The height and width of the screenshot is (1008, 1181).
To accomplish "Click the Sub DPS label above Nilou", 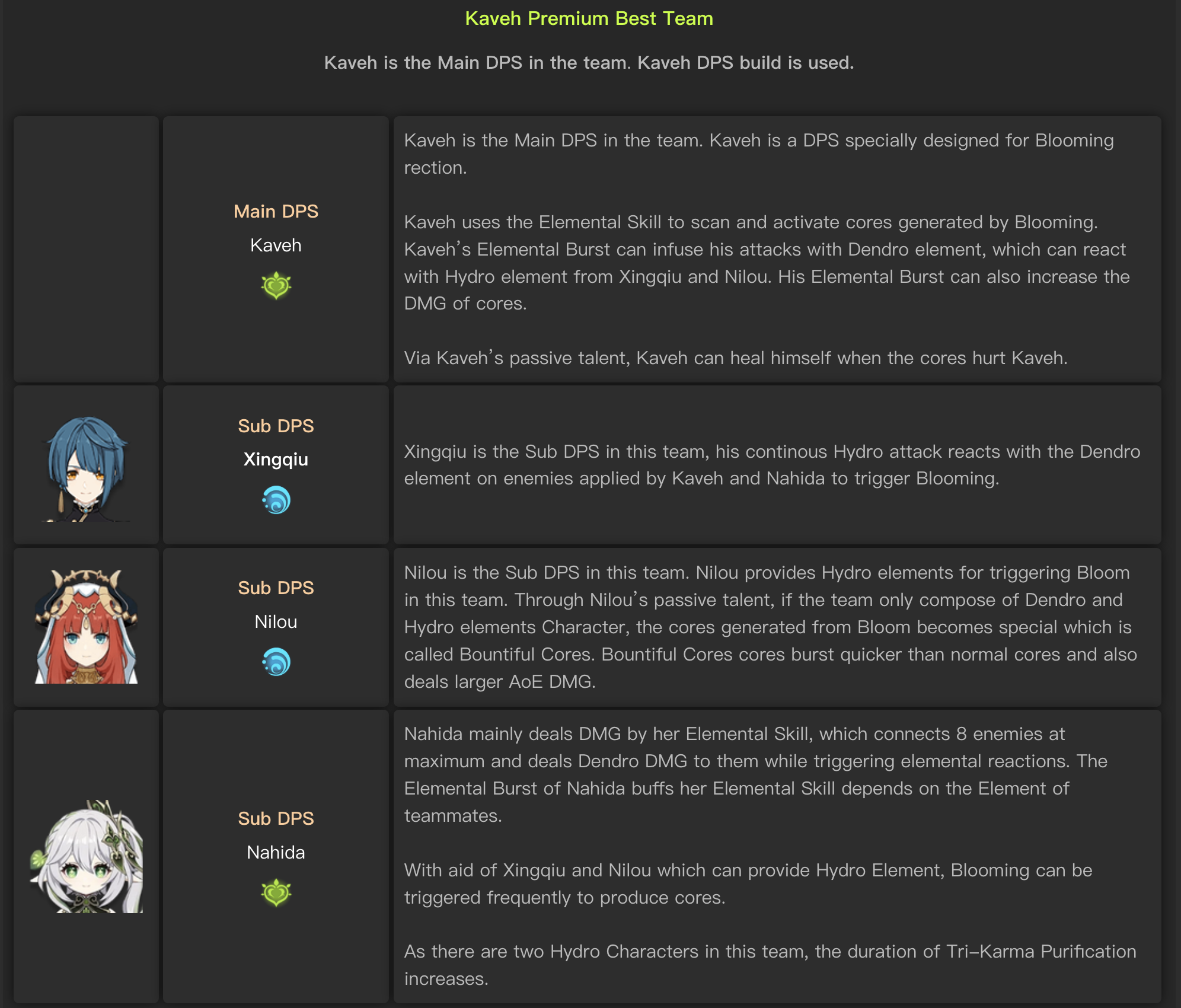I will pos(276,588).
